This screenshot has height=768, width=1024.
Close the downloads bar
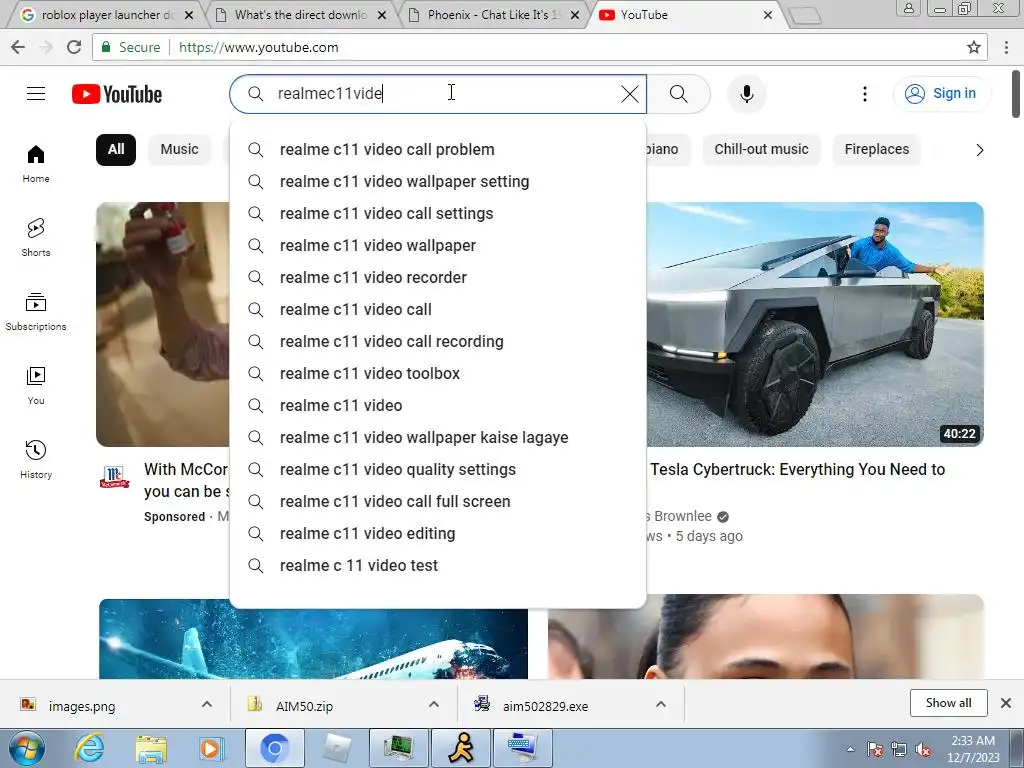(1006, 703)
